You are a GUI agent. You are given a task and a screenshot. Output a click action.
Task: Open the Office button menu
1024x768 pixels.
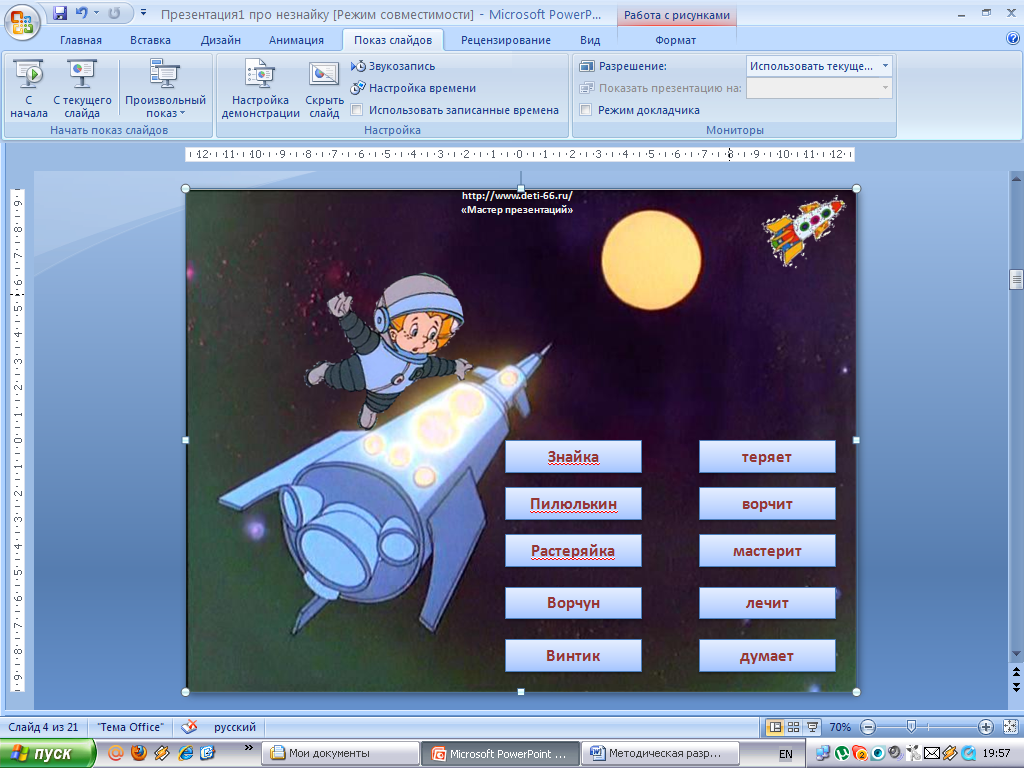(x=22, y=22)
